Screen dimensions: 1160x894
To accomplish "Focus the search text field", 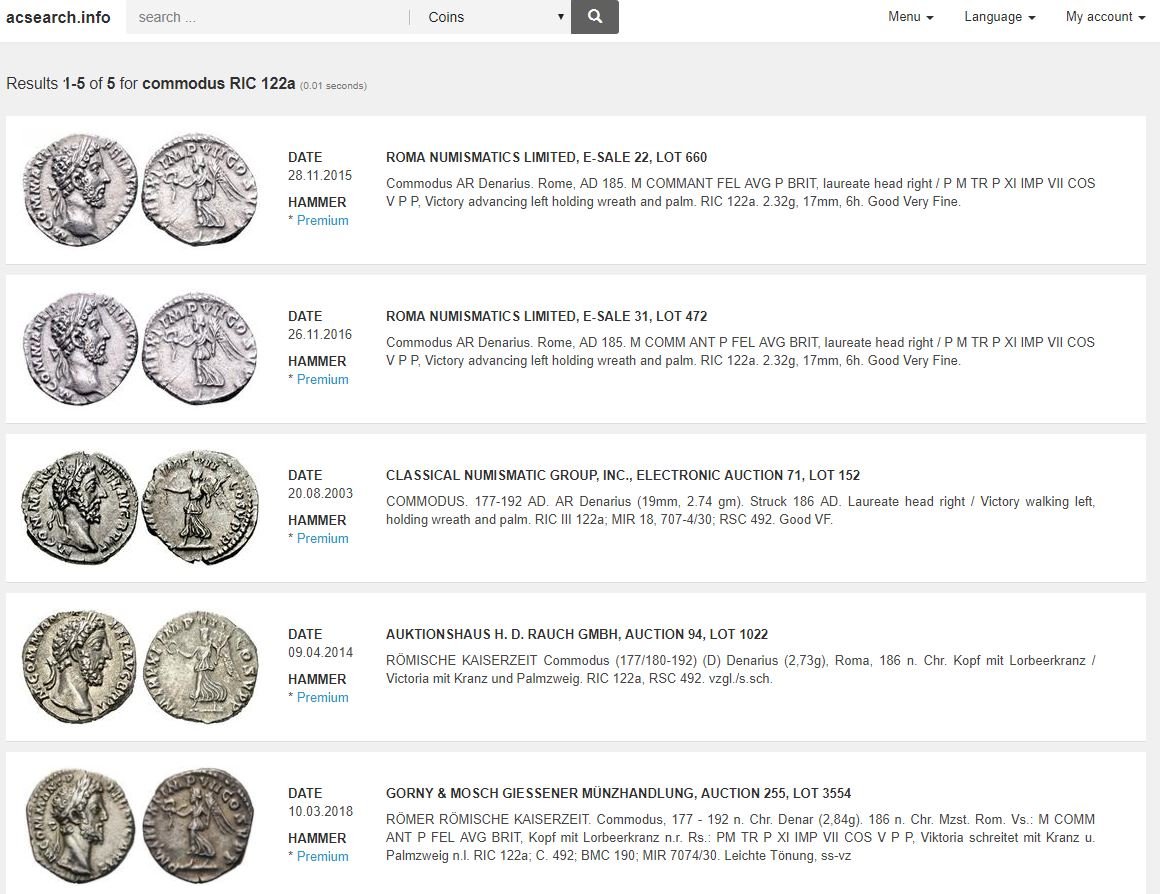I will coord(268,17).
